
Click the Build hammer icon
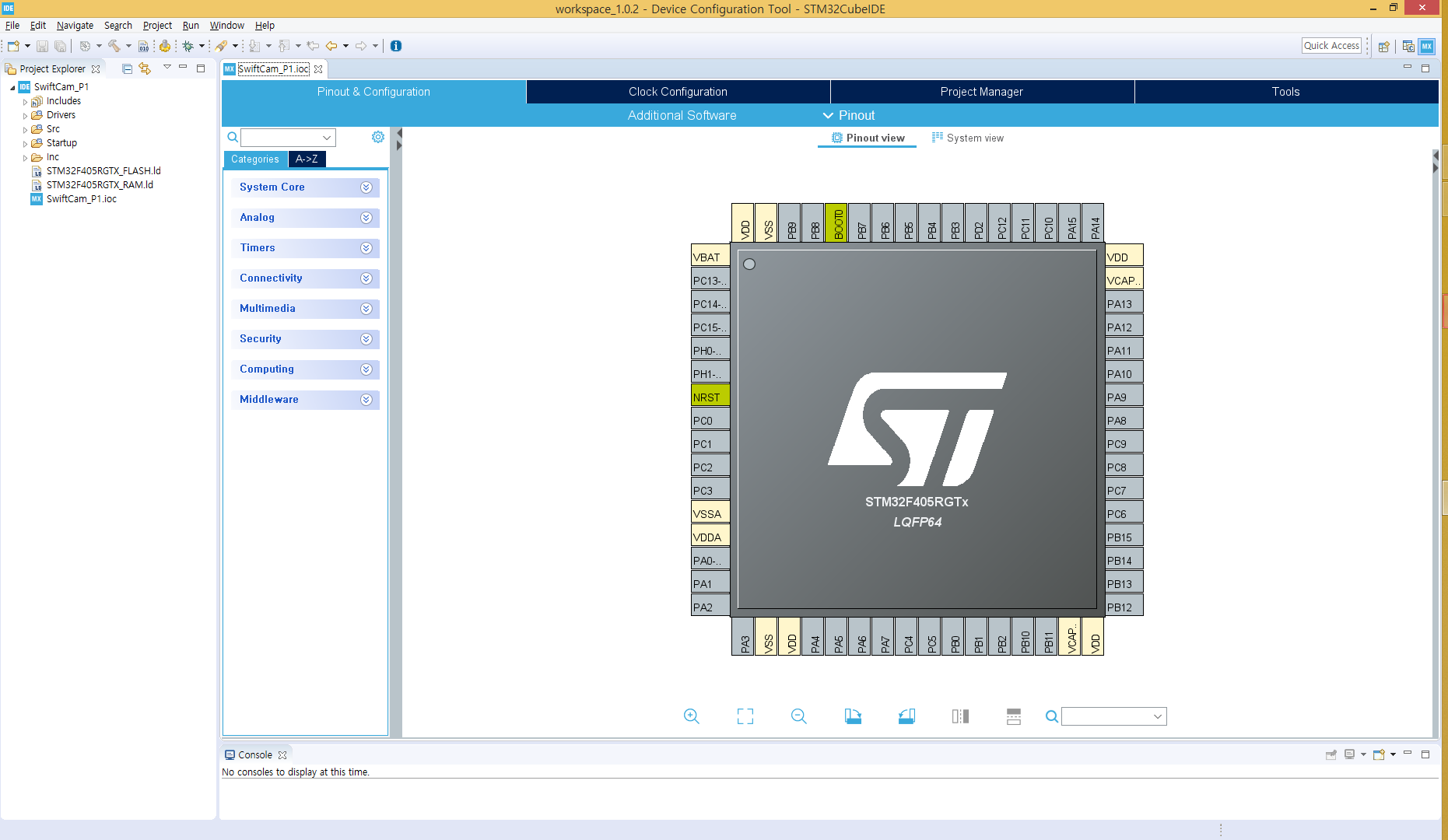coord(114,46)
